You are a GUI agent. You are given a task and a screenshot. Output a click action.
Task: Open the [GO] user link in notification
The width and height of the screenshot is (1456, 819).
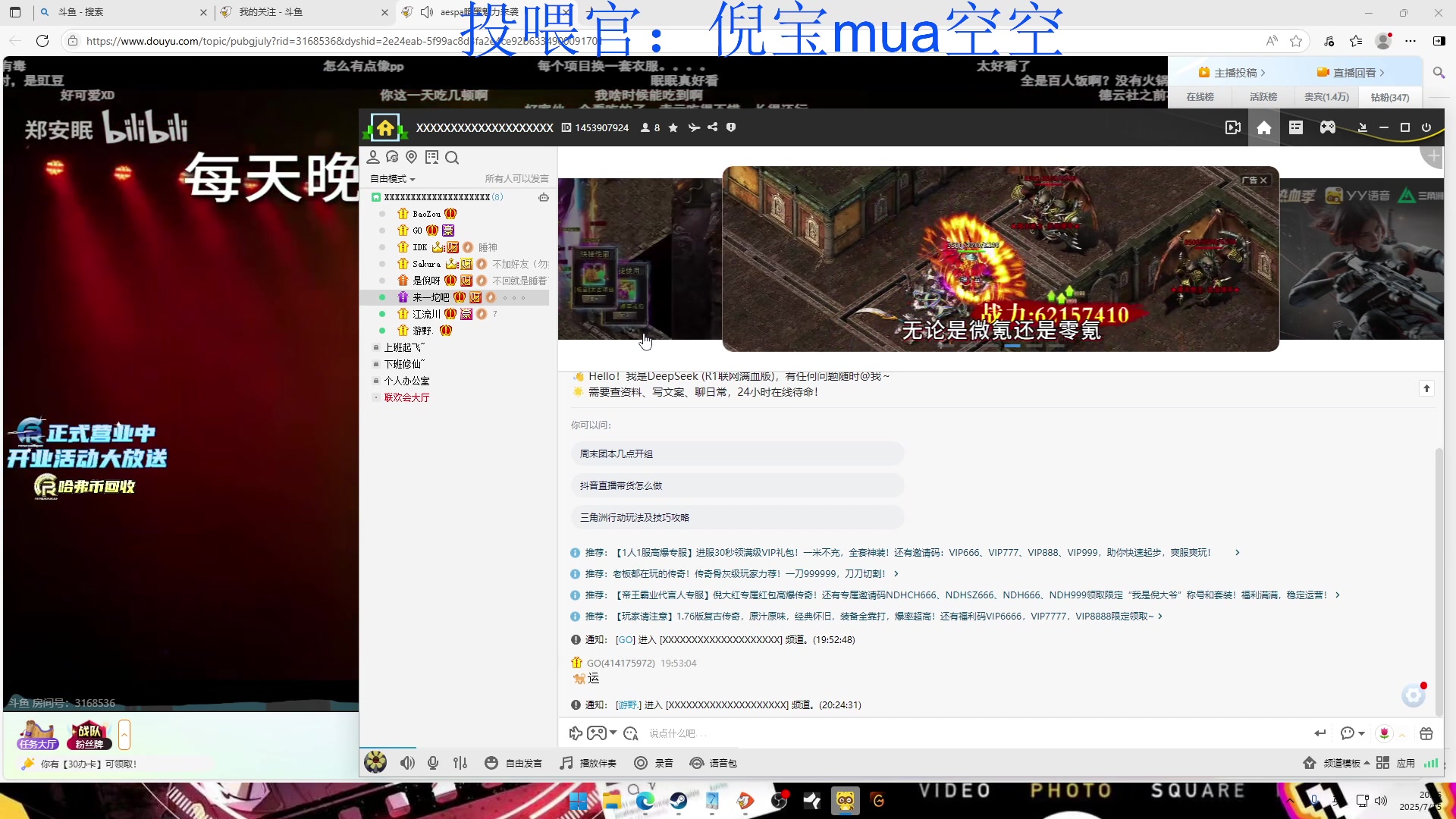click(x=625, y=640)
